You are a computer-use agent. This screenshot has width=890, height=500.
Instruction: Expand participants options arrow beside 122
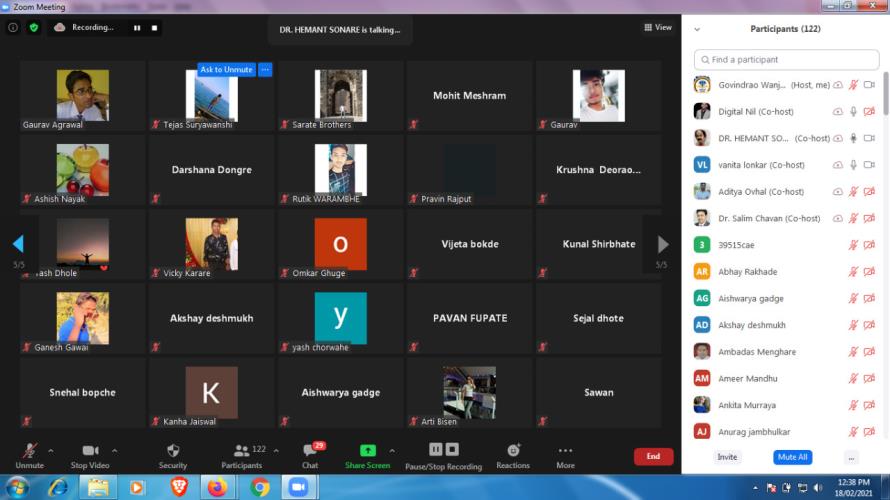(x=276, y=451)
